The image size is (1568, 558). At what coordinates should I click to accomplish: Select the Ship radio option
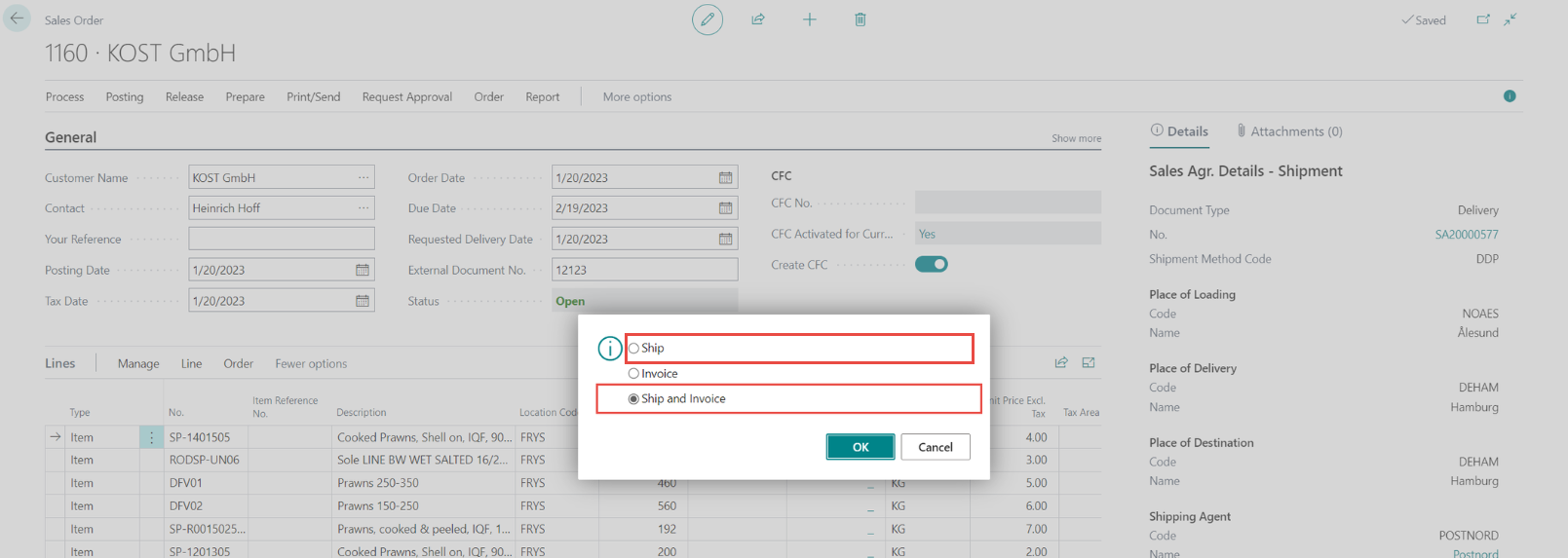pyautogui.click(x=634, y=349)
